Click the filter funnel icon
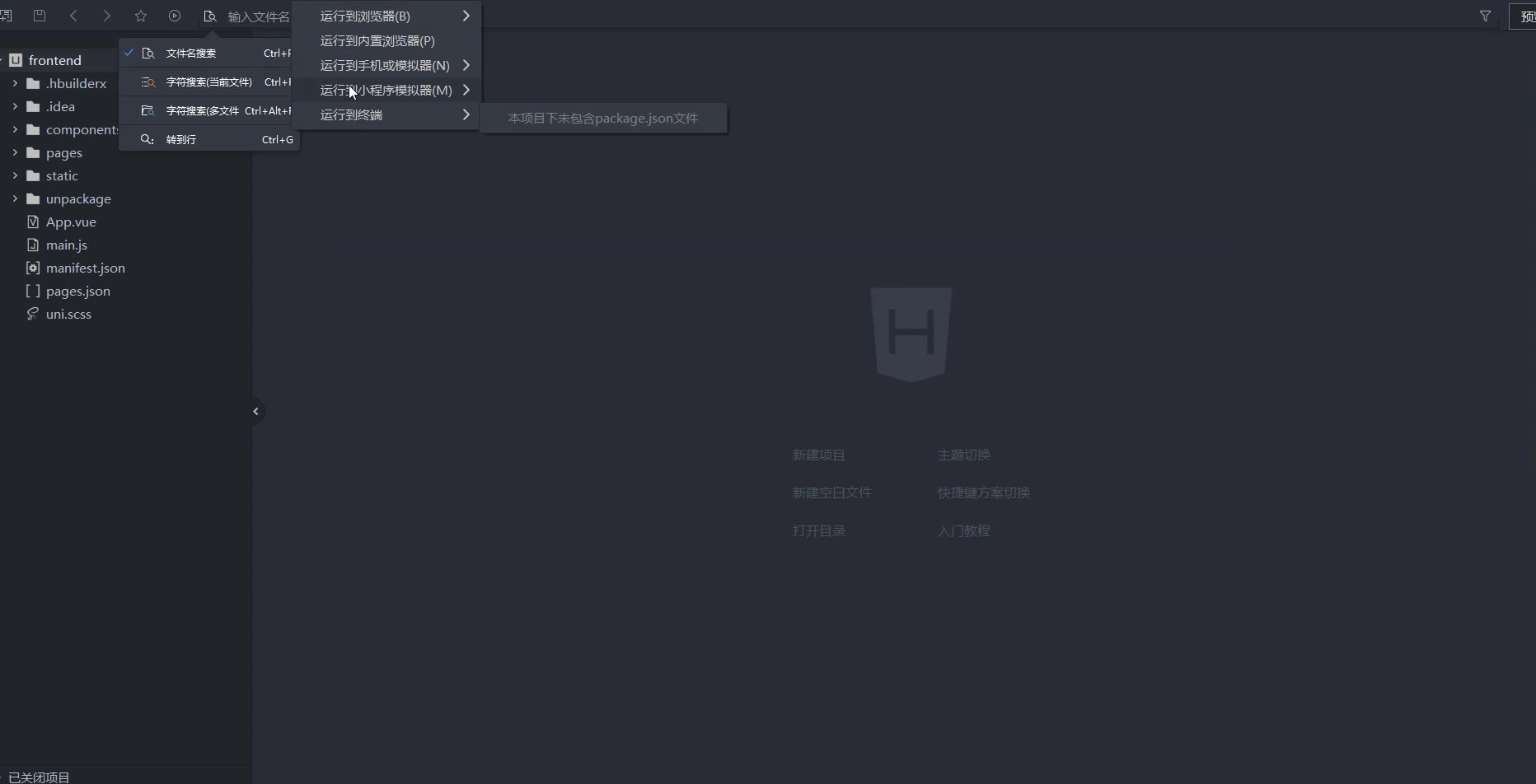1536x784 pixels. tap(1485, 16)
